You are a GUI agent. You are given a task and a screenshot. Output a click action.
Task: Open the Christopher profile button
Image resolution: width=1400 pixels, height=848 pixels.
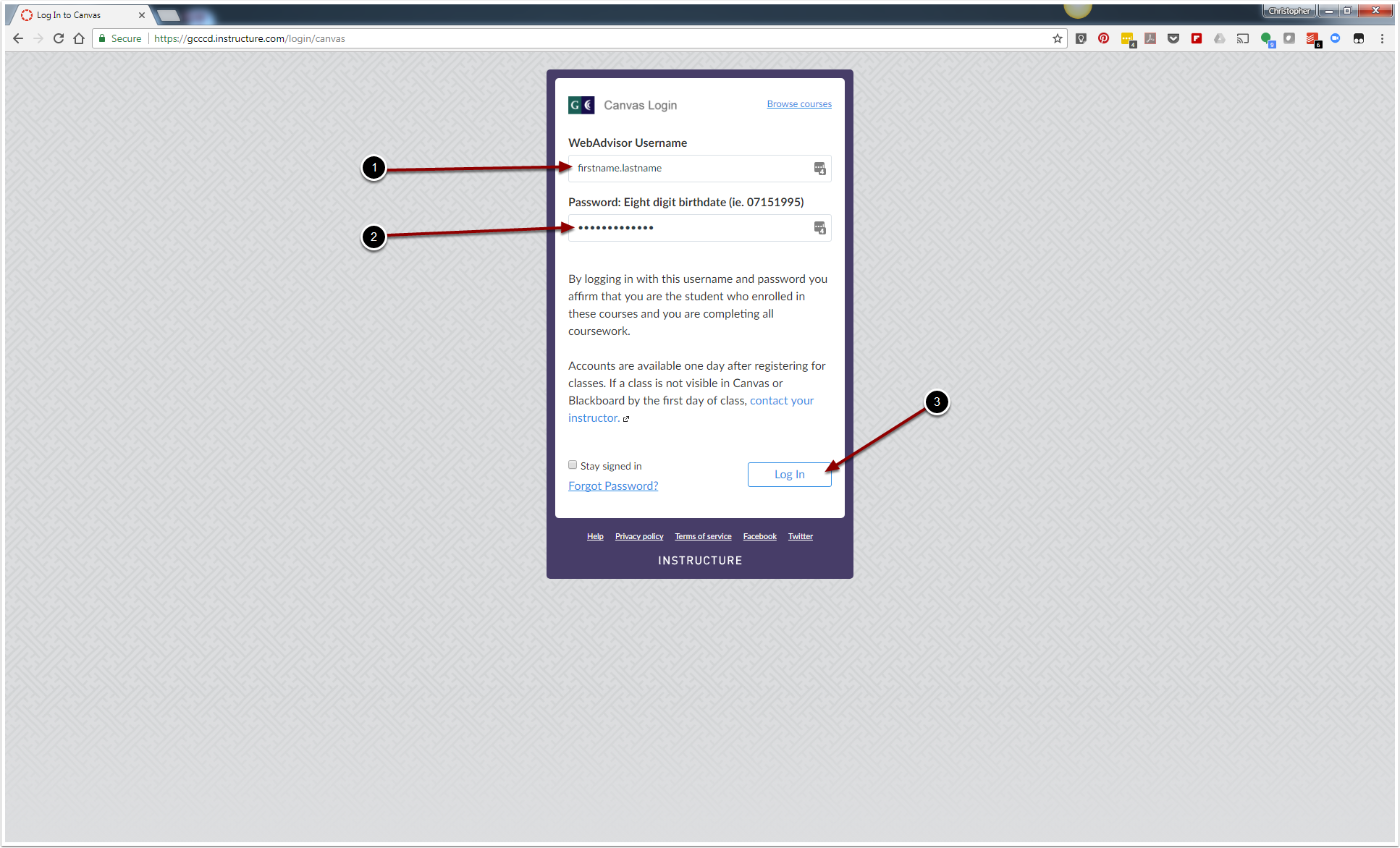tap(1289, 11)
